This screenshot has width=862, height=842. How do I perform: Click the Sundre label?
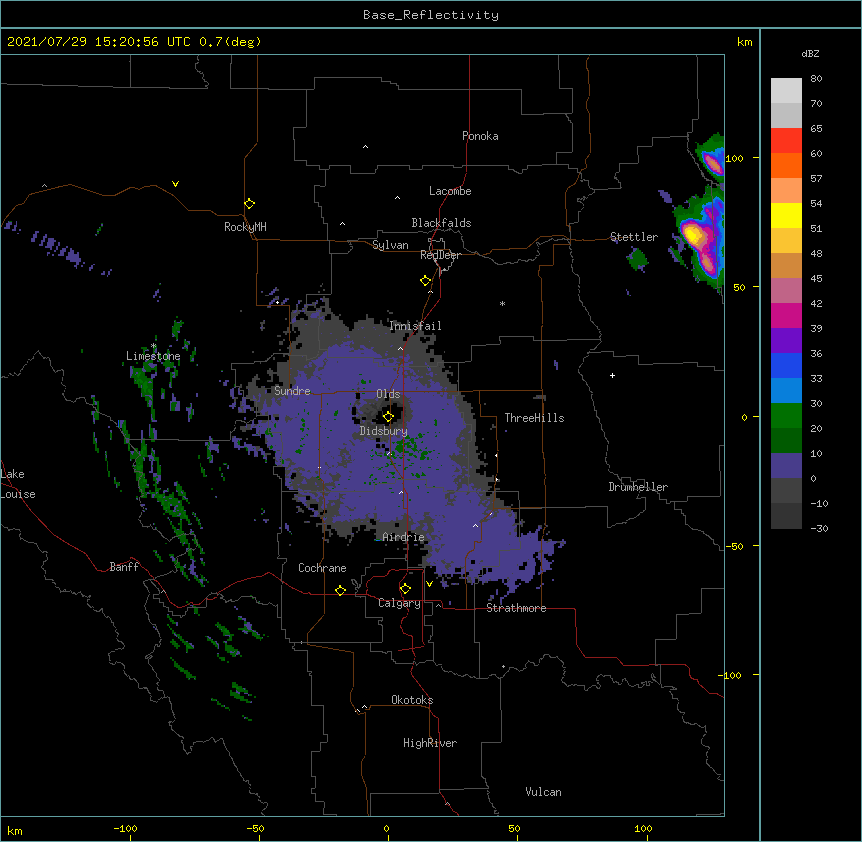pyautogui.click(x=292, y=391)
